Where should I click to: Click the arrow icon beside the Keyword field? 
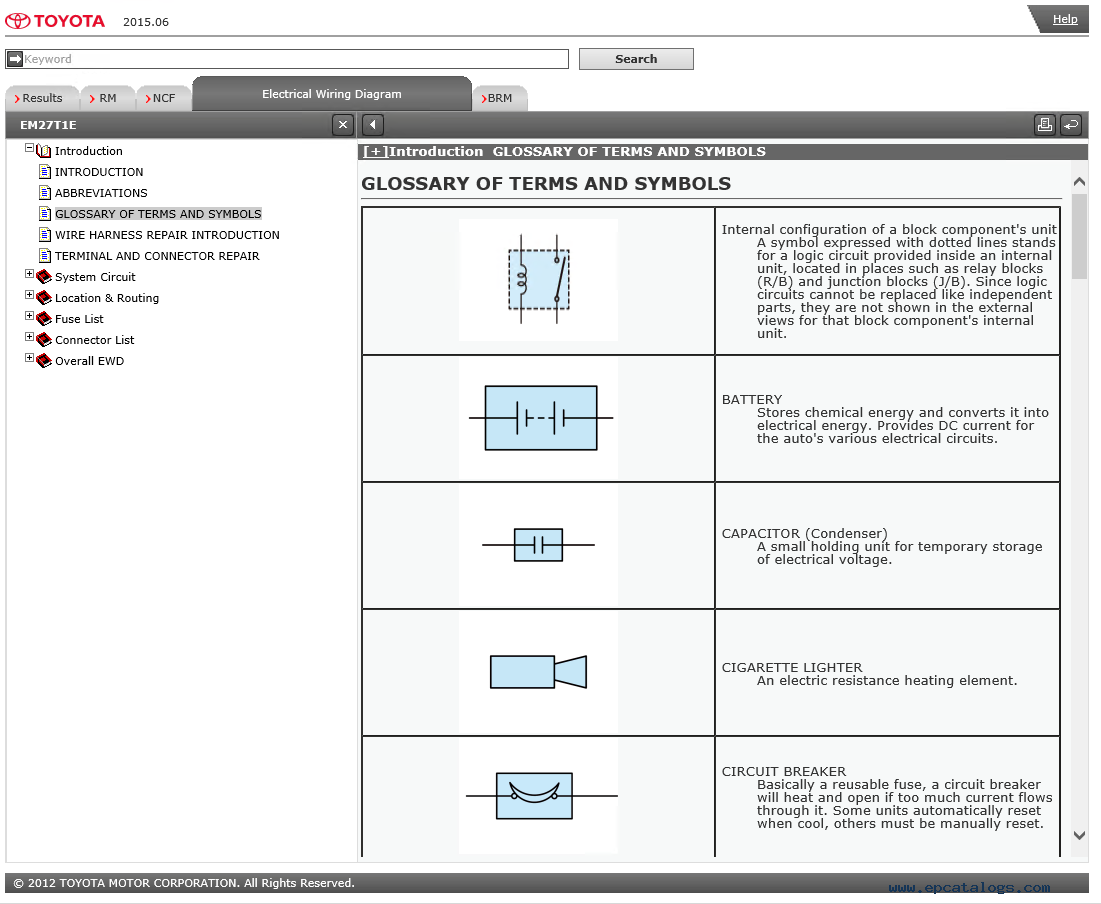14,59
